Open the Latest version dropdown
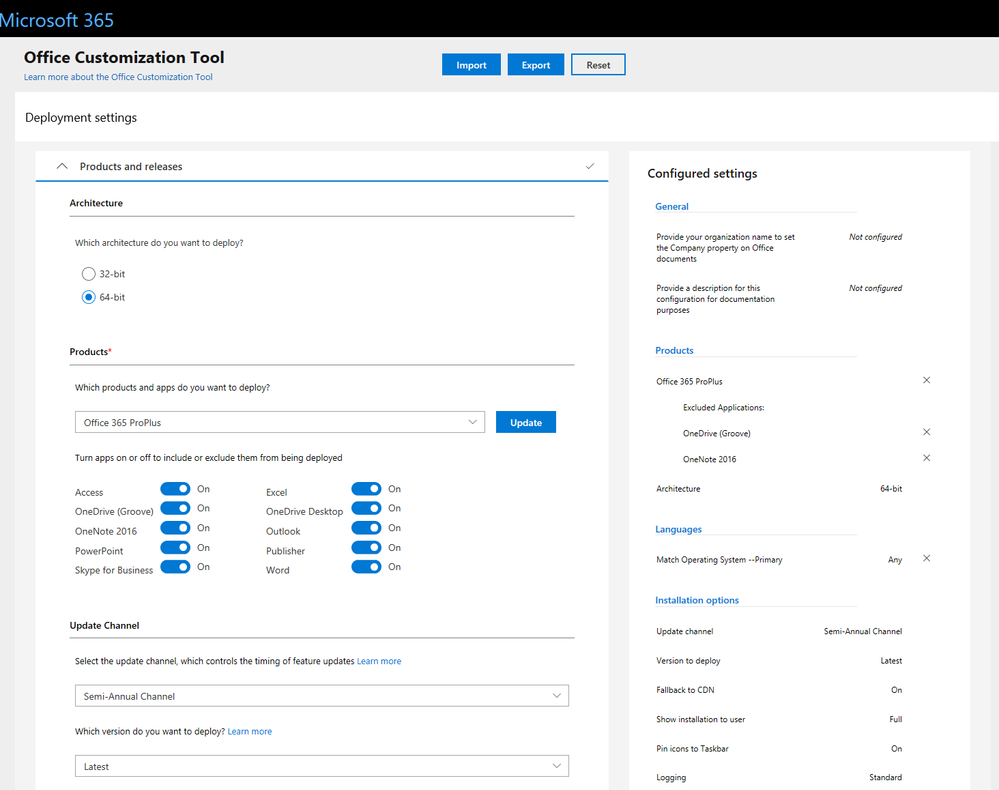 [322, 766]
